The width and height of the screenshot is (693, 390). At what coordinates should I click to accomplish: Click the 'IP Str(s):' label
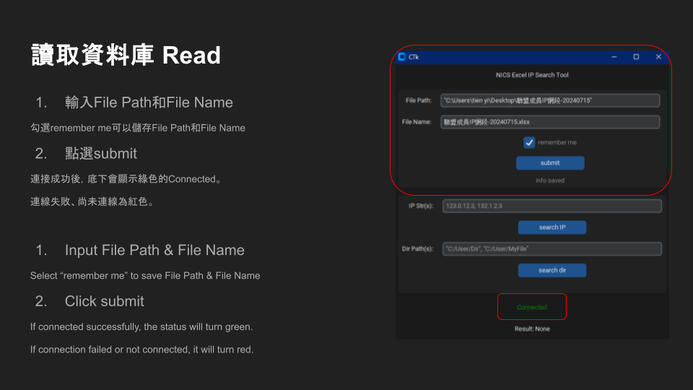pos(421,206)
